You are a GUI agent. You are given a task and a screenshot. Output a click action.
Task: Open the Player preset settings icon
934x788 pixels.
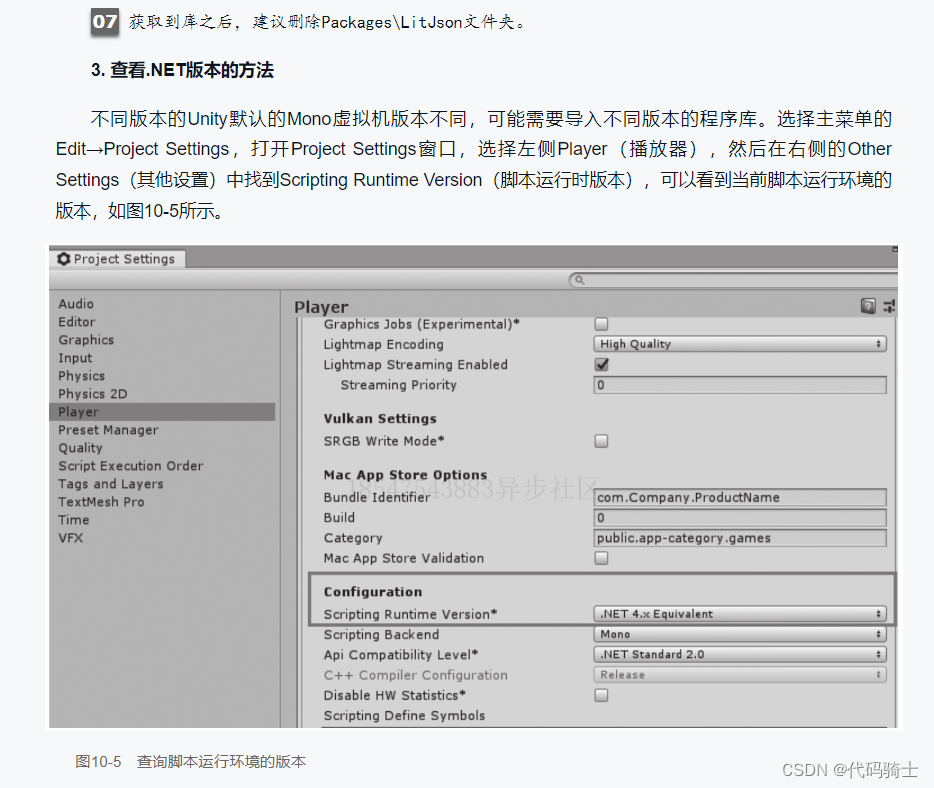889,306
